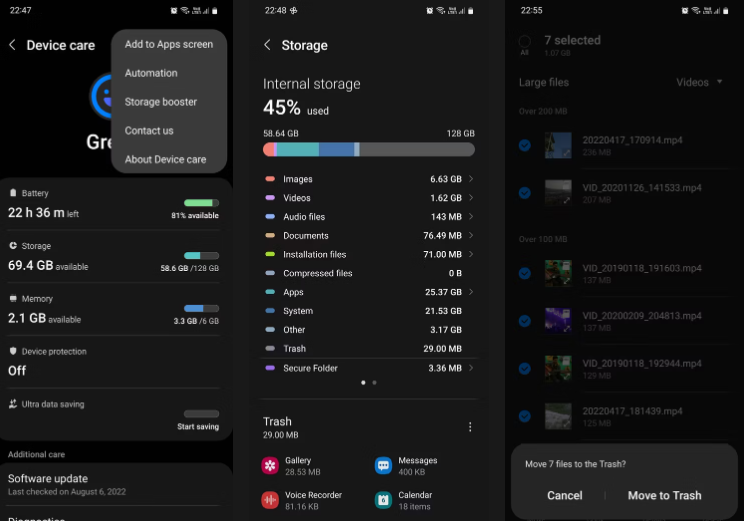Confirm Move to Trash

click(664, 495)
